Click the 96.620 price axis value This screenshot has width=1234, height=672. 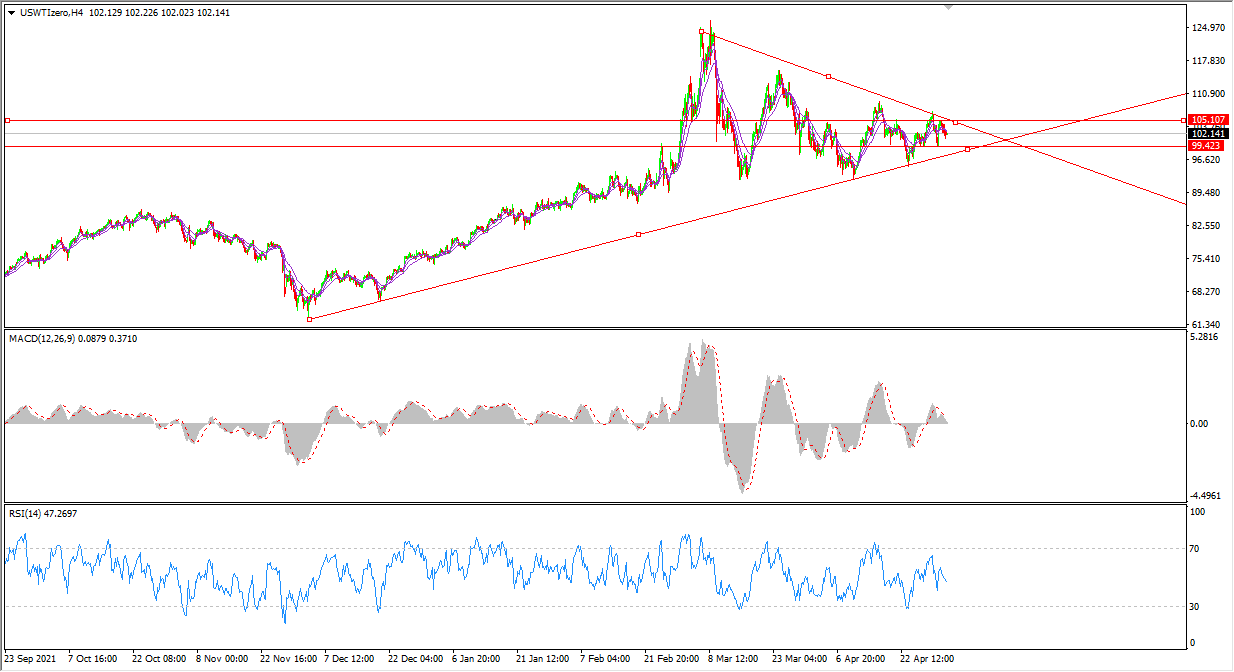(x=1206, y=160)
